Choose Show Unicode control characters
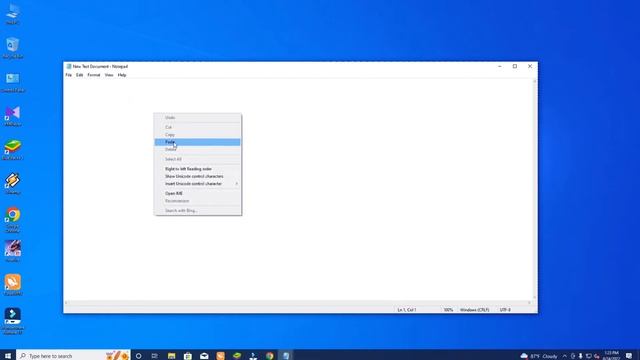Viewport: 640px width, 360px height. pyautogui.click(x=198, y=176)
